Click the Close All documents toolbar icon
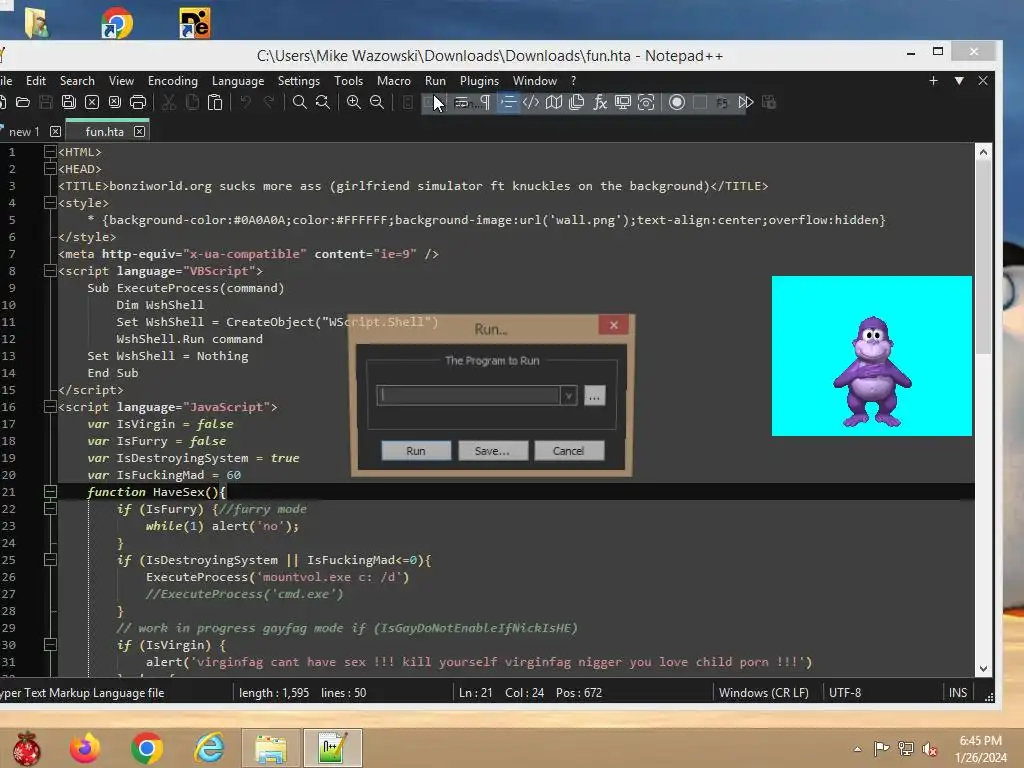Screen dimensions: 1024x768 pos(115,103)
